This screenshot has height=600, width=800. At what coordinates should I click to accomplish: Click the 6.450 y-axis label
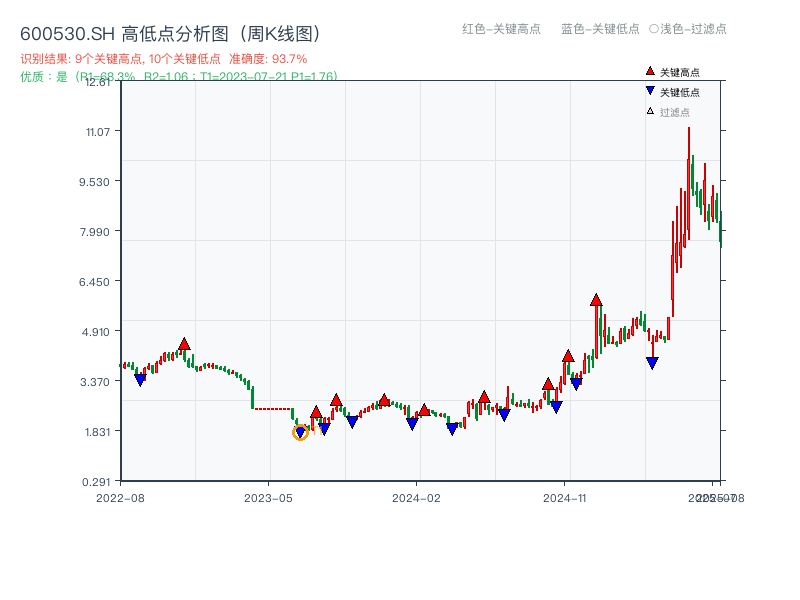point(94,282)
